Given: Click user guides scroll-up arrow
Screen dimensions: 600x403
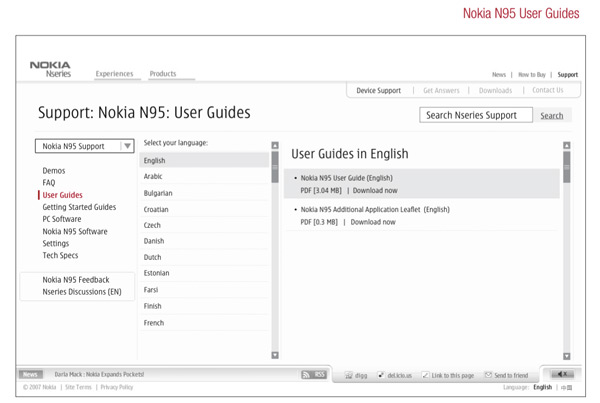Looking at the screenshot, I should click(567, 145).
